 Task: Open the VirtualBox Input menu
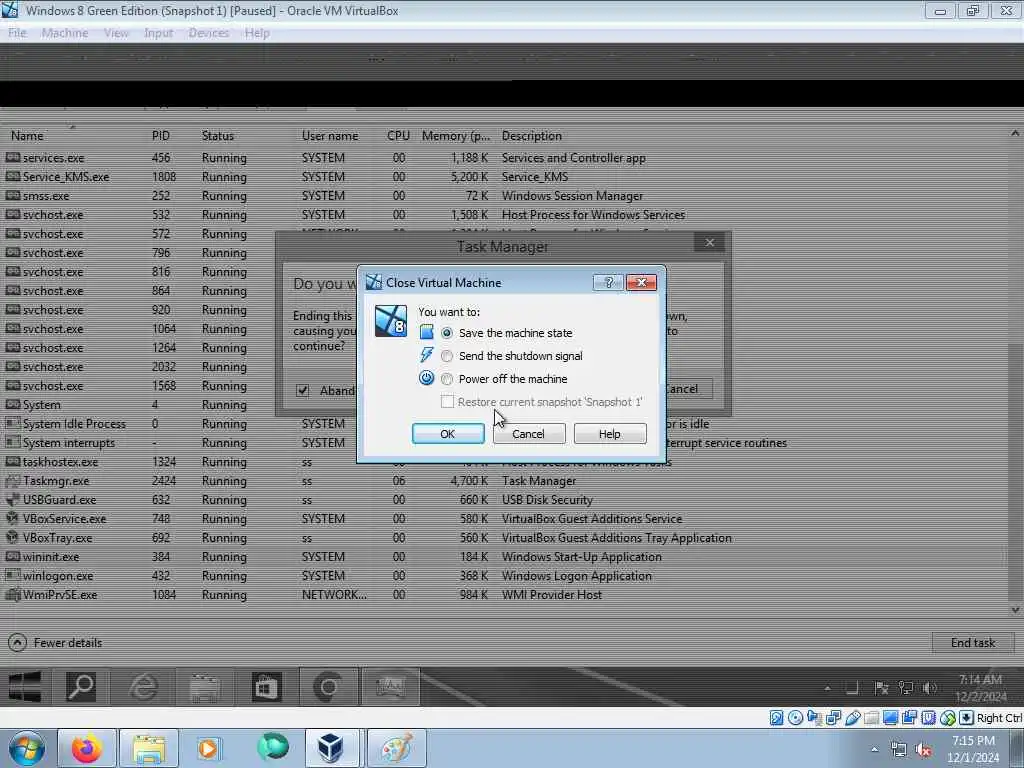point(159,33)
